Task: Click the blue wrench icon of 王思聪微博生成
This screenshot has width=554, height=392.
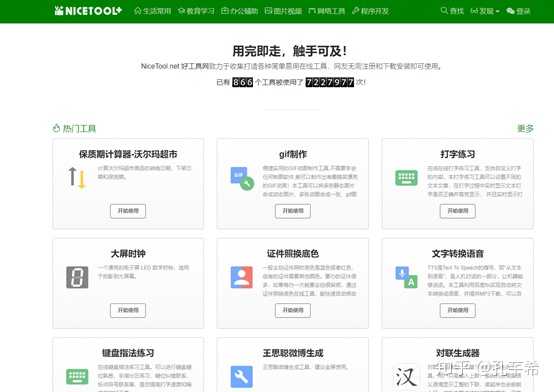Action: click(x=242, y=377)
